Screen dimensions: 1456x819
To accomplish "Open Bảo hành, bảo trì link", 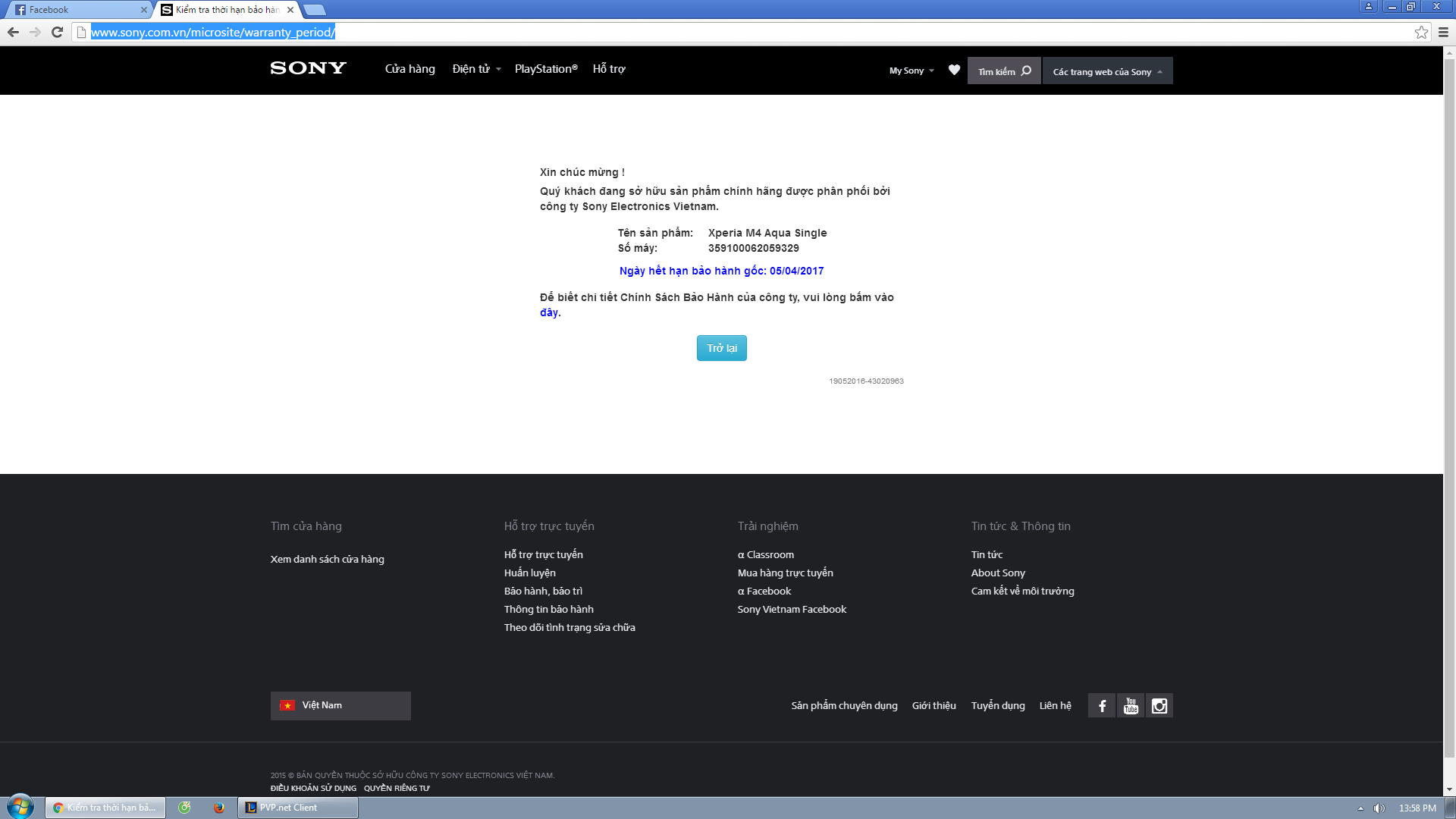I will pos(544,591).
